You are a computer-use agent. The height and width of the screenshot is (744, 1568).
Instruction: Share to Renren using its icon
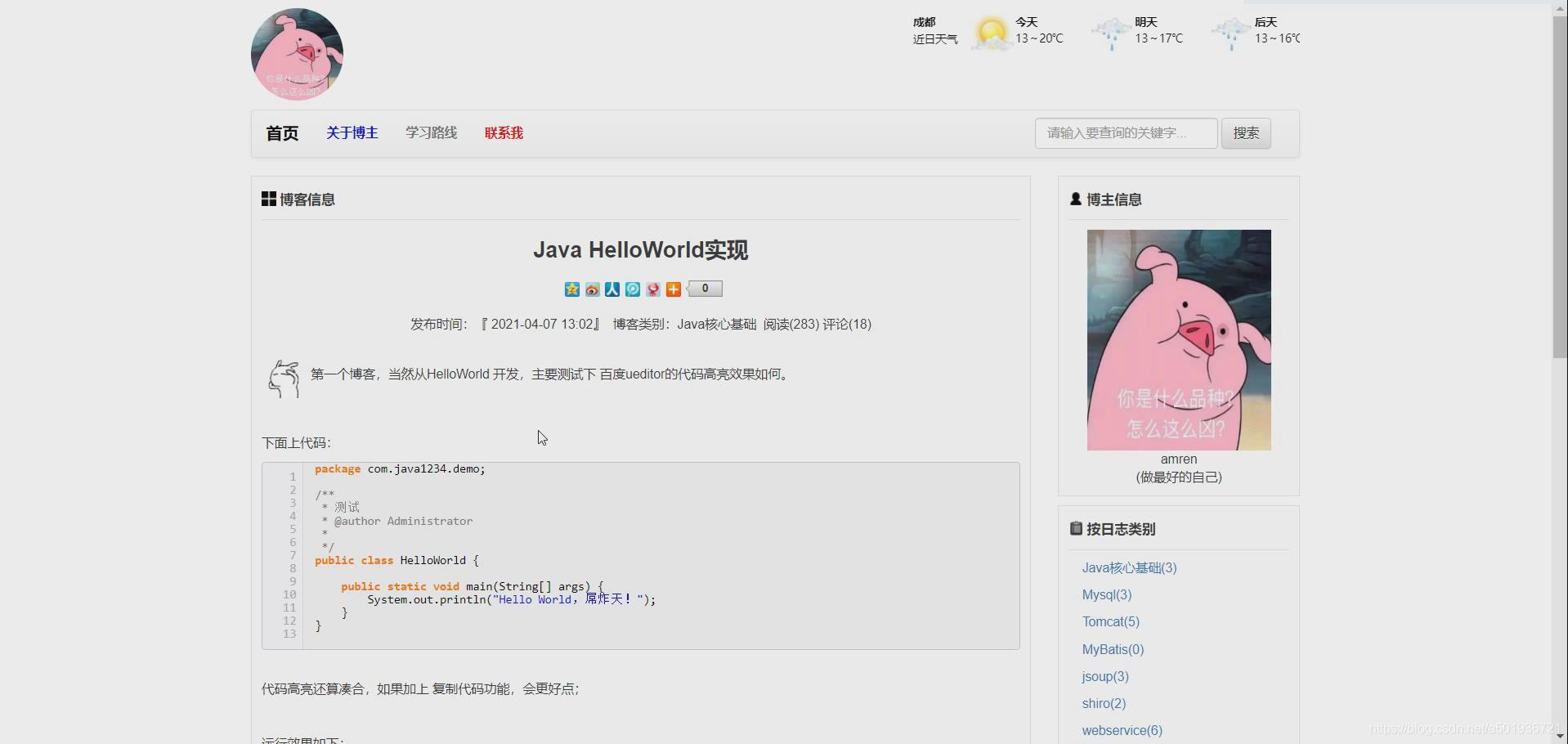[x=612, y=289]
